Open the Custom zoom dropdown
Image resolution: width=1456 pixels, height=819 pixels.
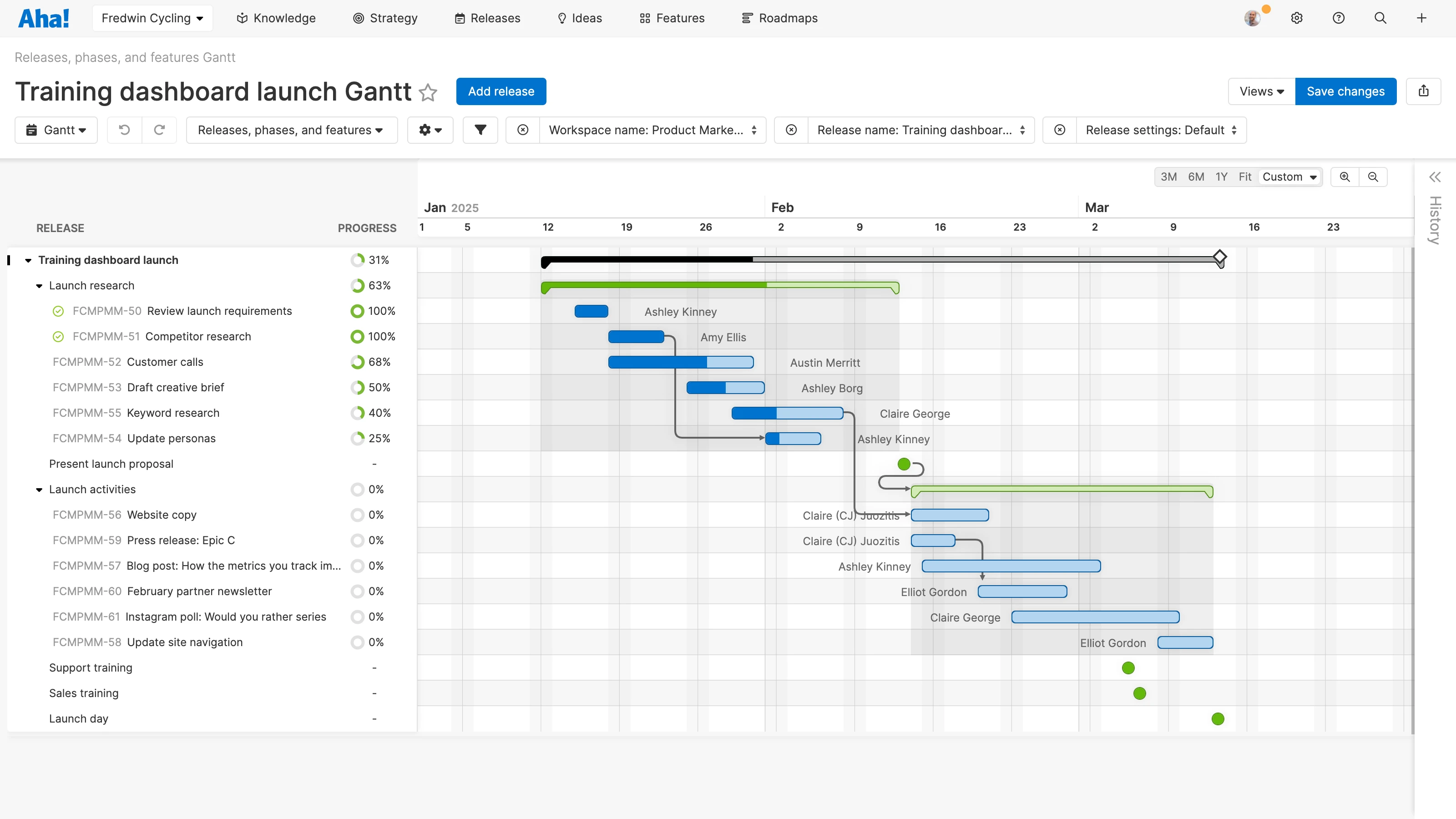1290,177
